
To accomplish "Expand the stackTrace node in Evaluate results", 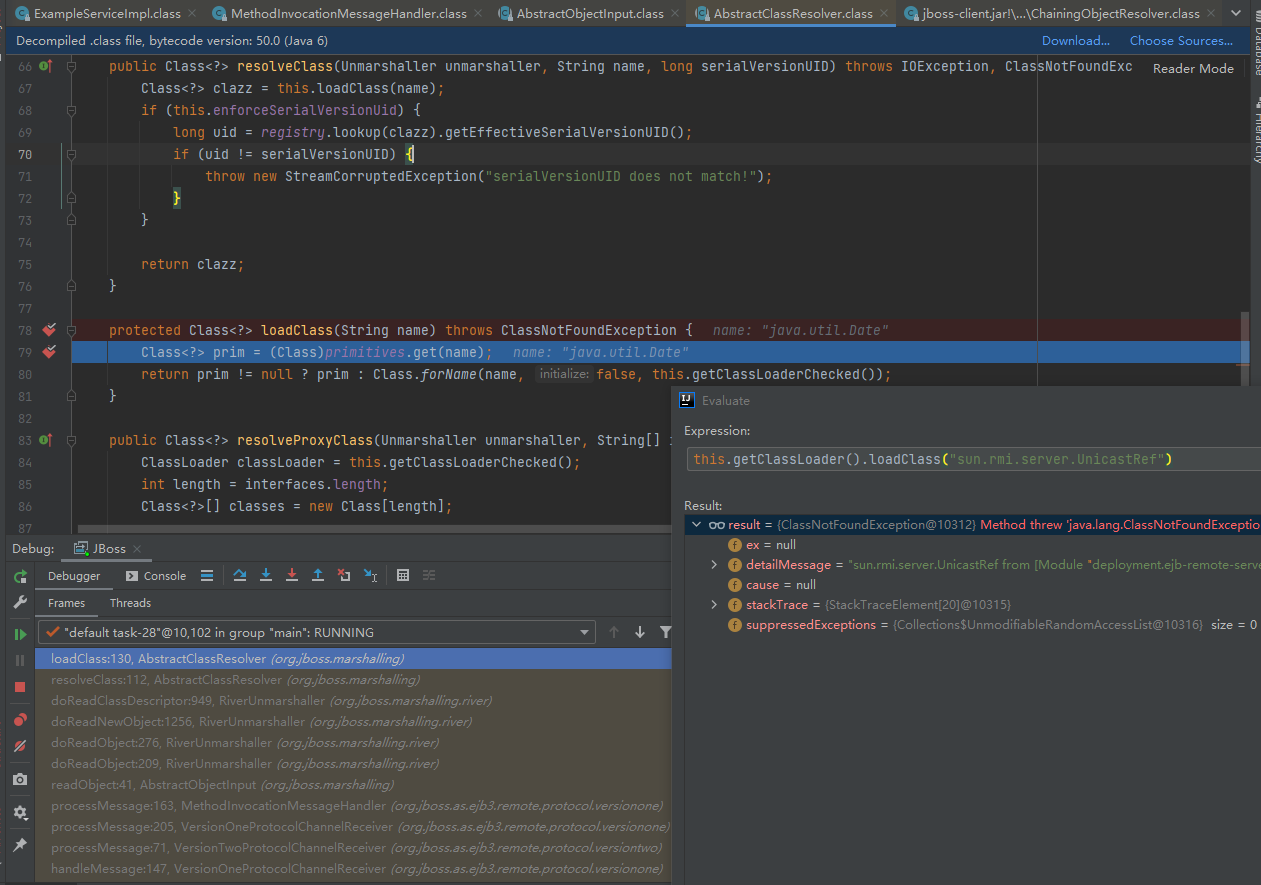I will point(713,605).
